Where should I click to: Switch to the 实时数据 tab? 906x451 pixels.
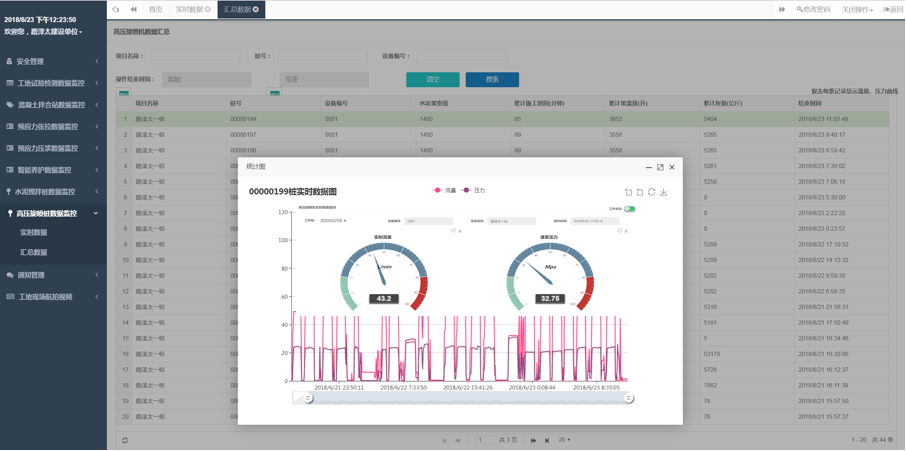(193, 9)
